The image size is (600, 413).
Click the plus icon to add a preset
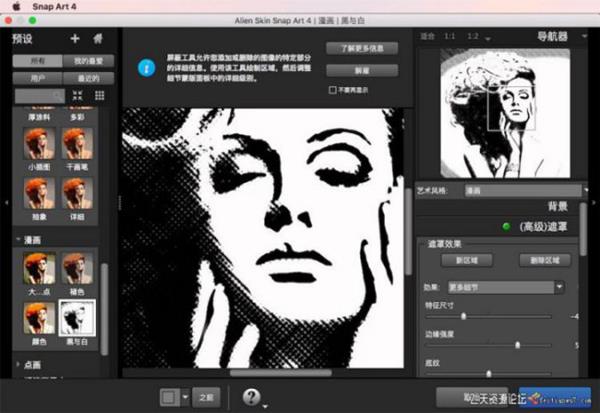click(x=74, y=38)
